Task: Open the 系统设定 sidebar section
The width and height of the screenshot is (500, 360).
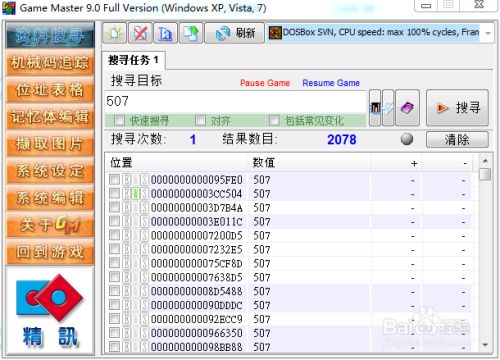Action: [50, 171]
